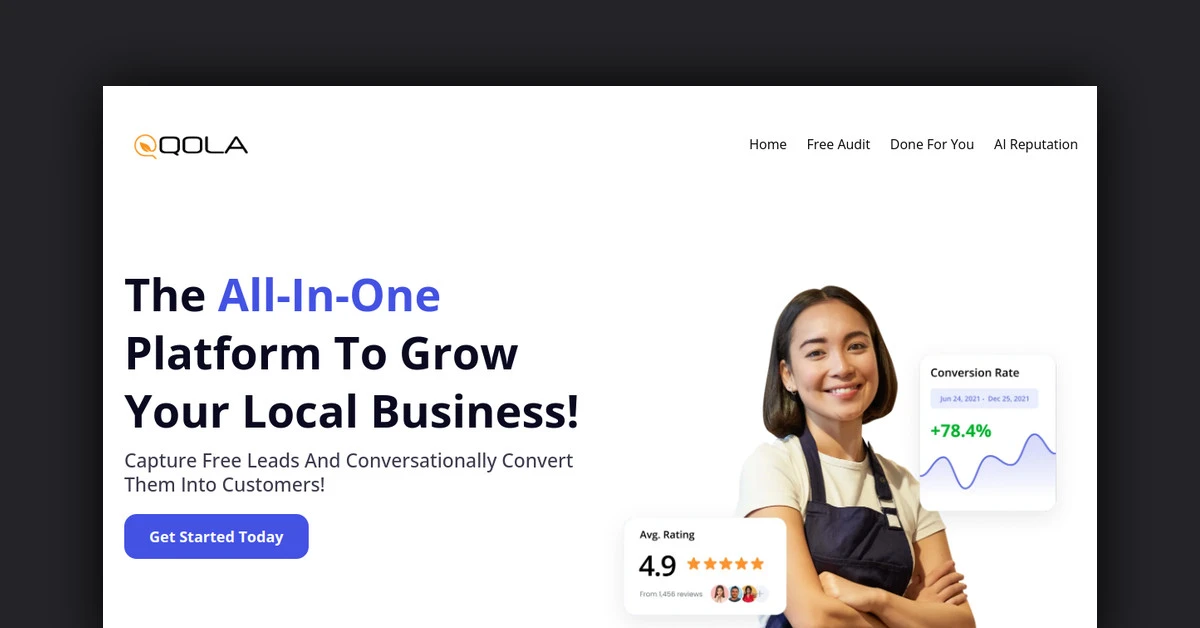The image size is (1200, 628).
Task: Select the second reviewer avatar with beard
Action: [734, 594]
